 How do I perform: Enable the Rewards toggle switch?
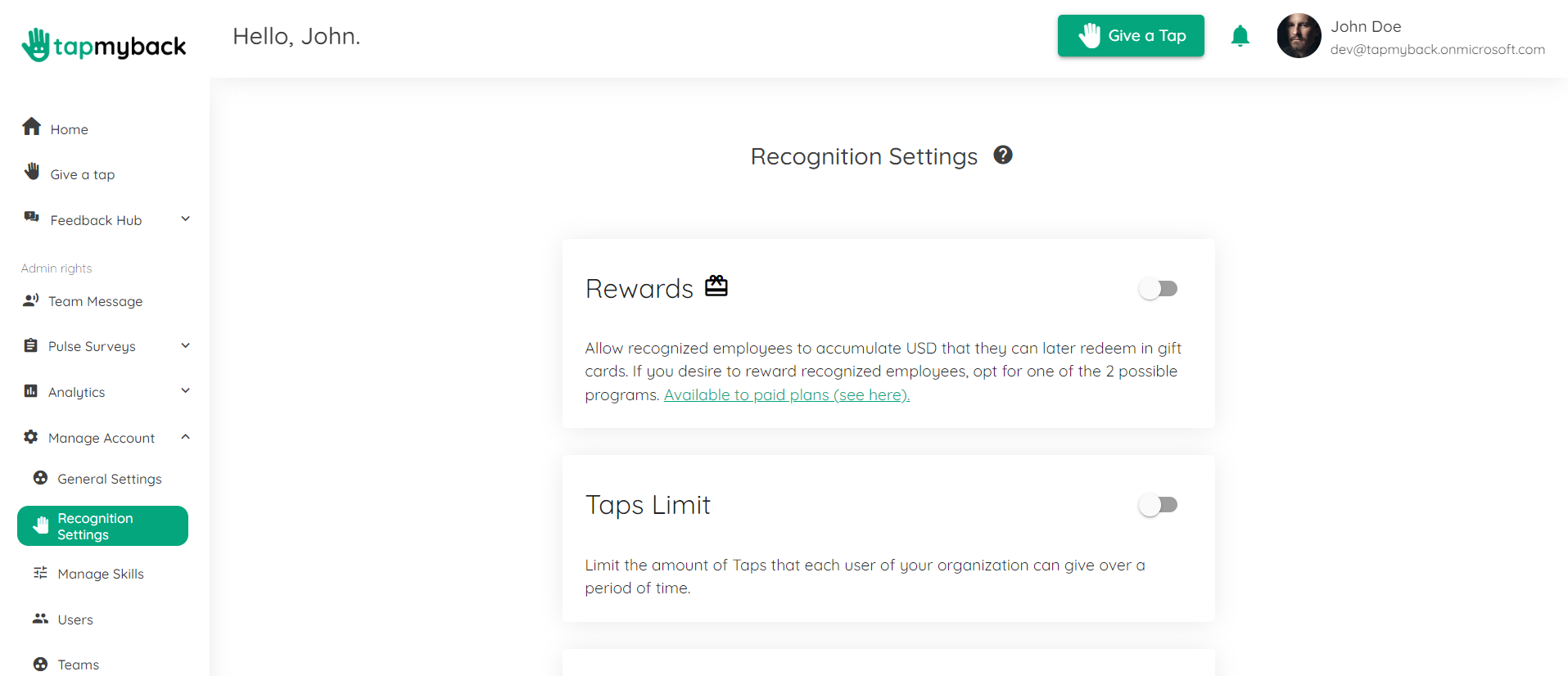click(1158, 289)
